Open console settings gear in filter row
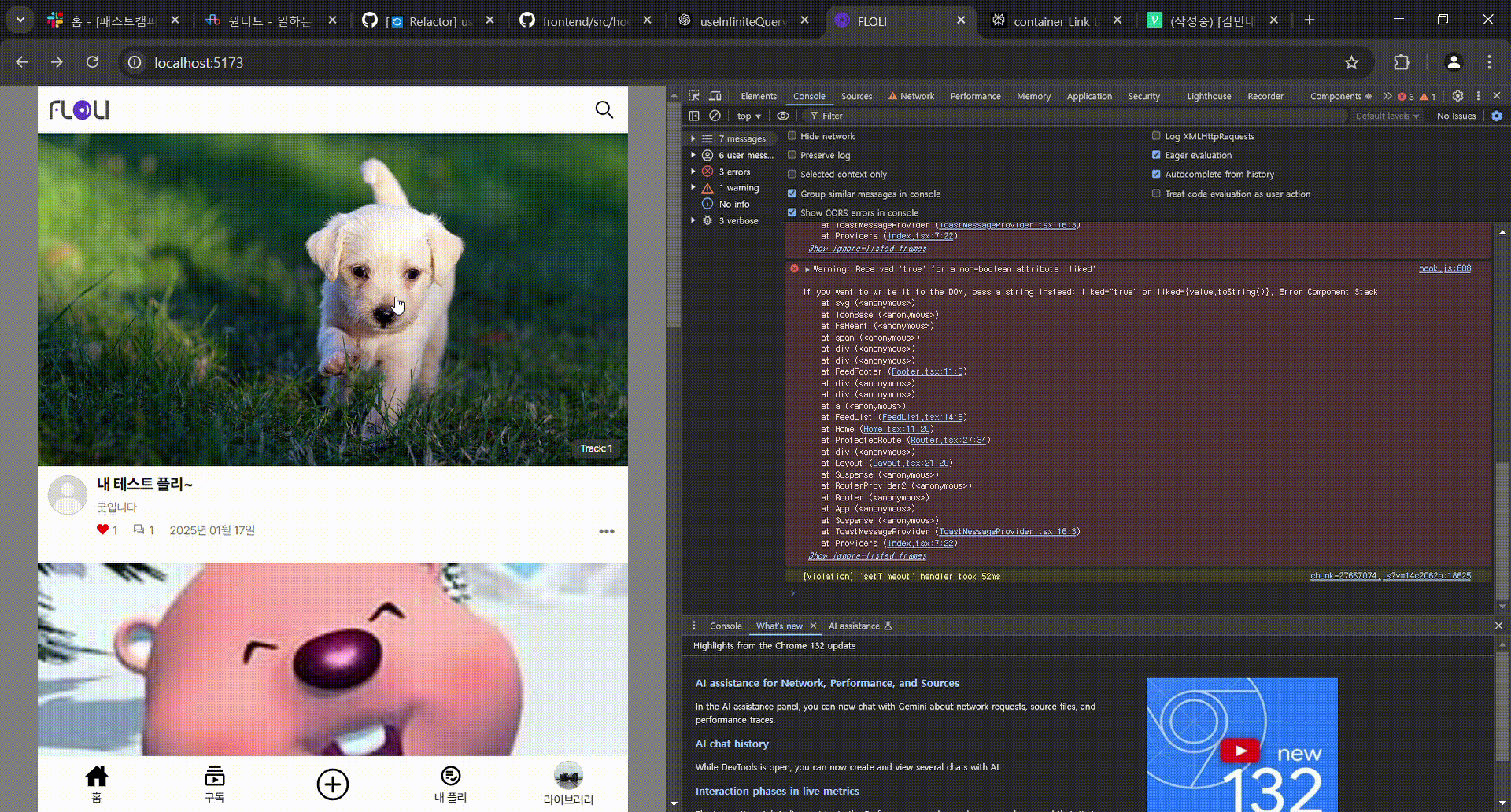 1497,116
